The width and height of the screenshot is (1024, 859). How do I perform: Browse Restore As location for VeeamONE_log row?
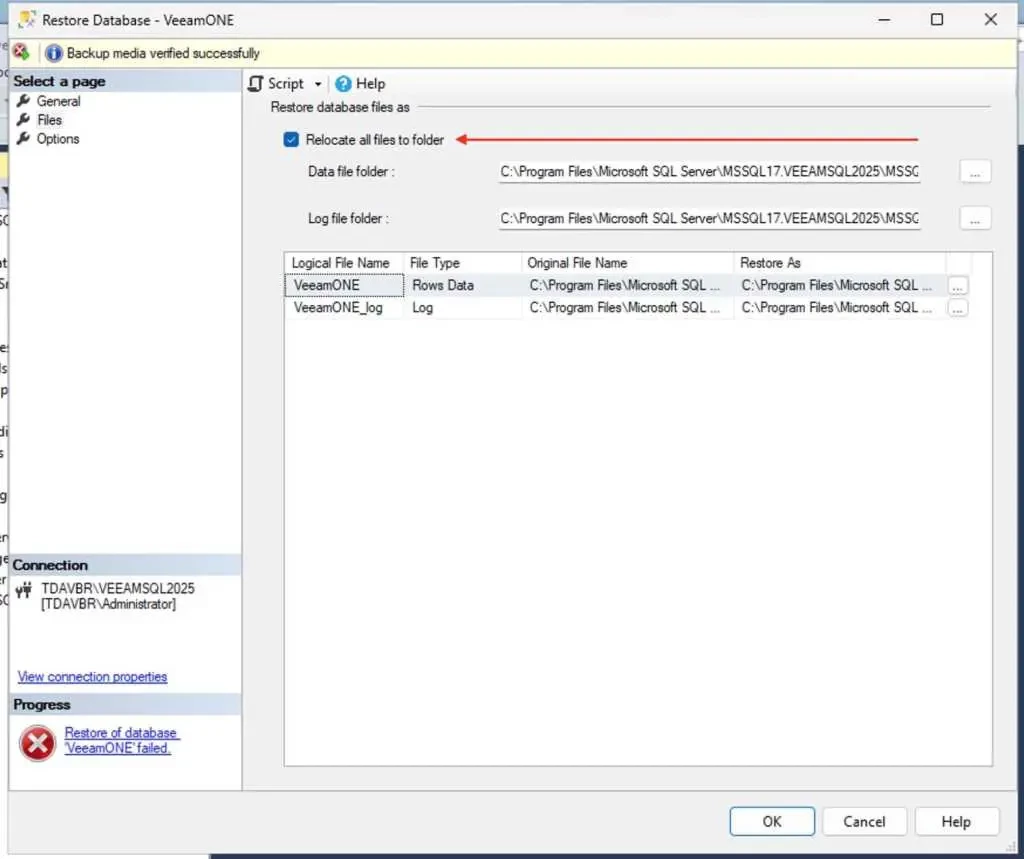point(957,308)
